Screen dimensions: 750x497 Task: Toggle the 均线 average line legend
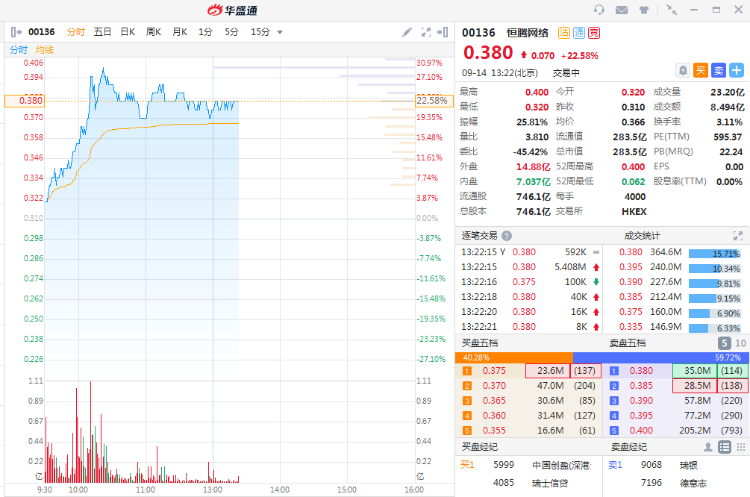pos(44,50)
